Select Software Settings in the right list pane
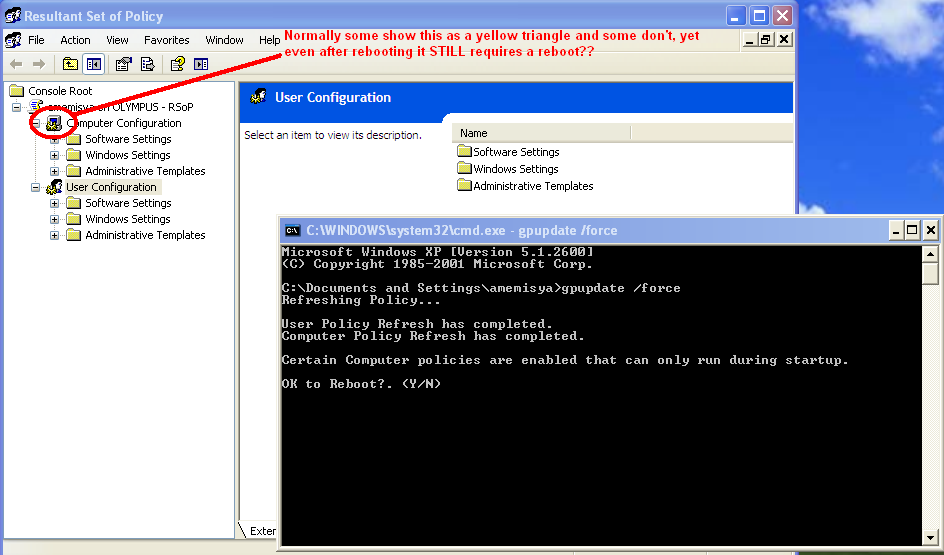944x555 pixels. pos(516,152)
